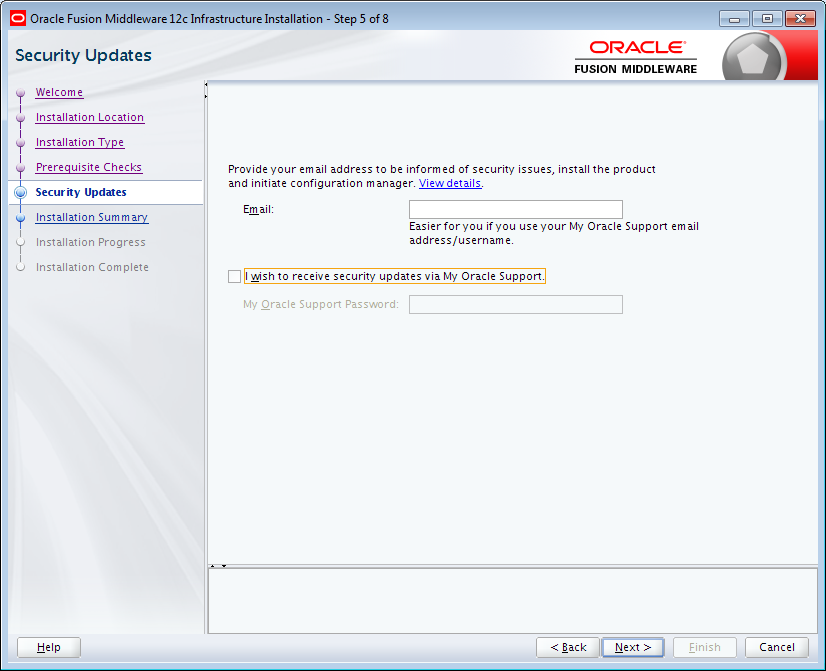
Task: Open the Prerequisite Checks step
Action: tap(88, 167)
